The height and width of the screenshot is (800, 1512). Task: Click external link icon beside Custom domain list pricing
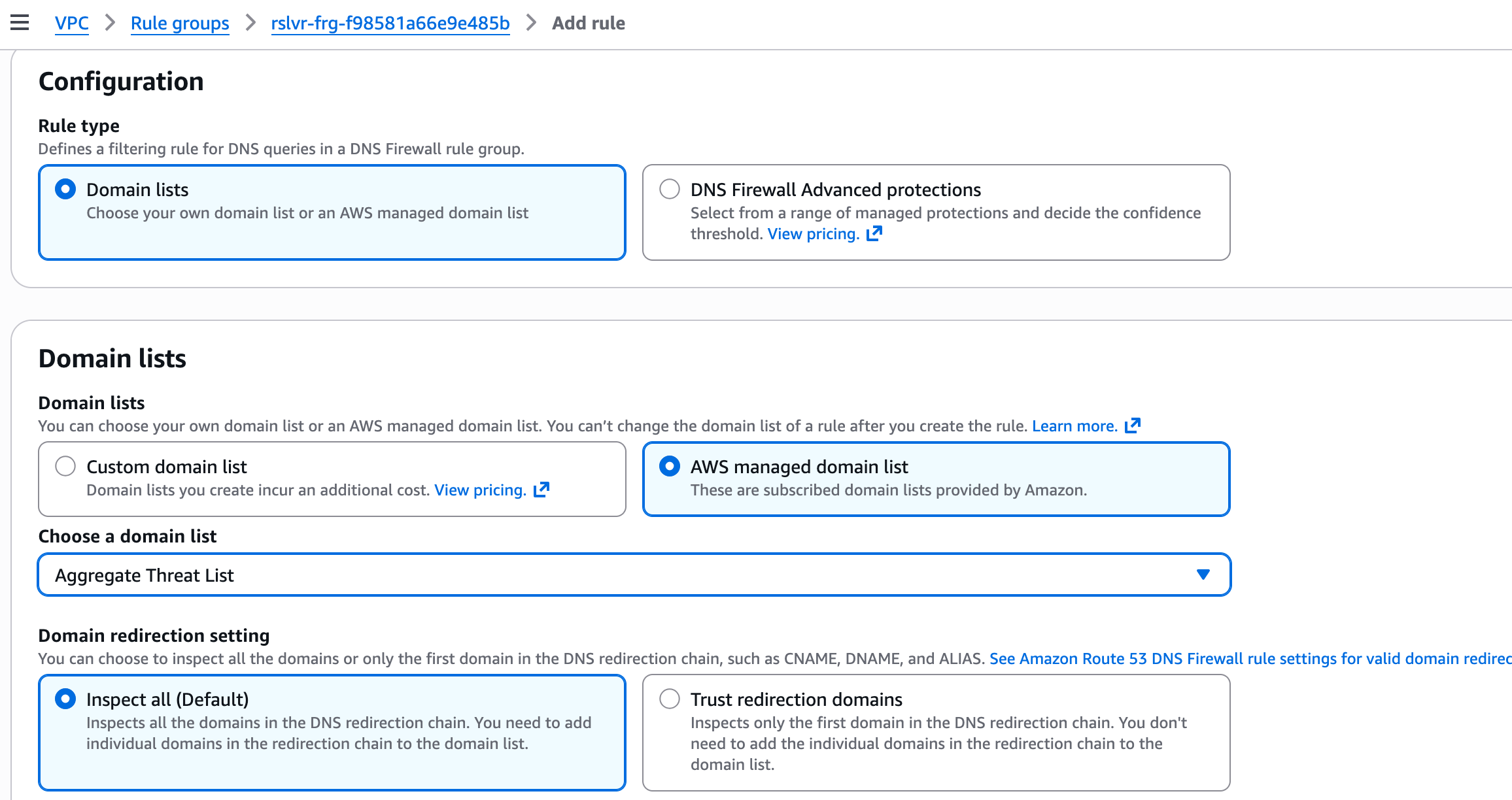541,490
